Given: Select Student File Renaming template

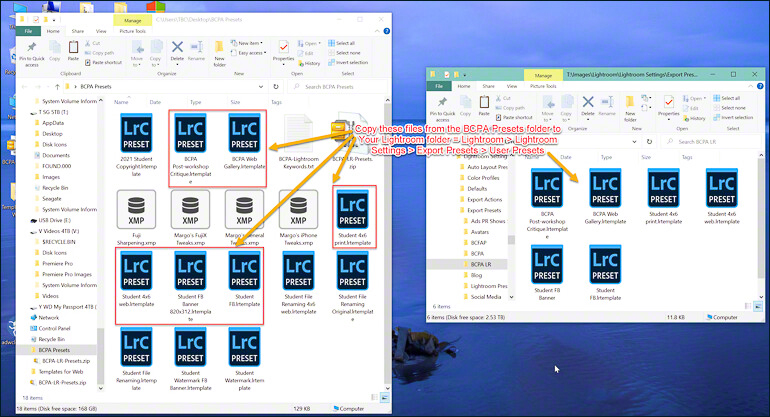Looking at the screenshot, I should [x=136, y=359].
